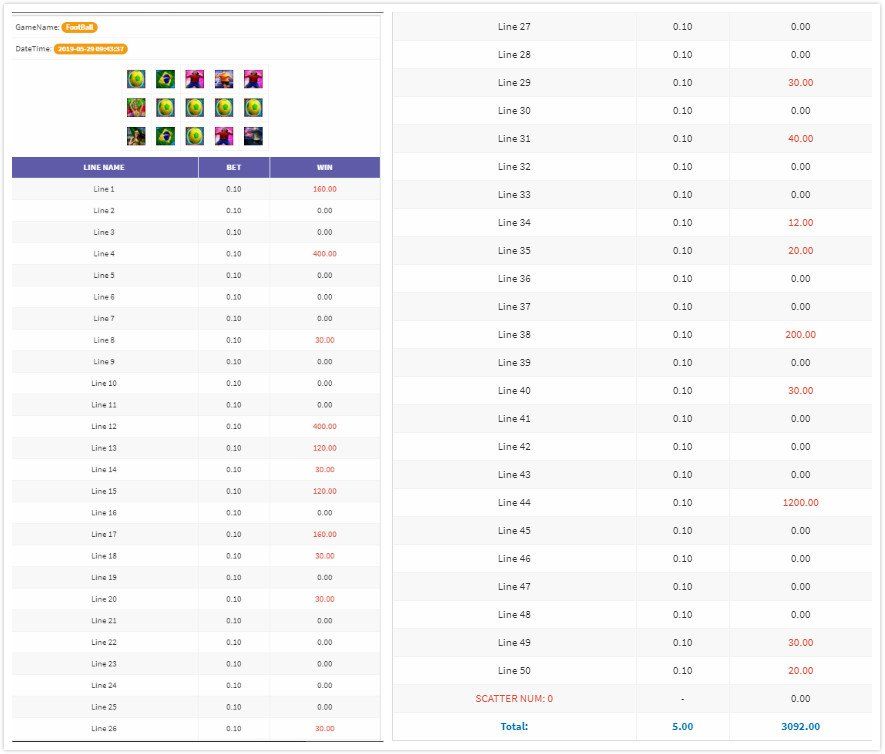Click the orange DateTime timestamp badge
This screenshot has height=754, width=885.
point(91,49)
